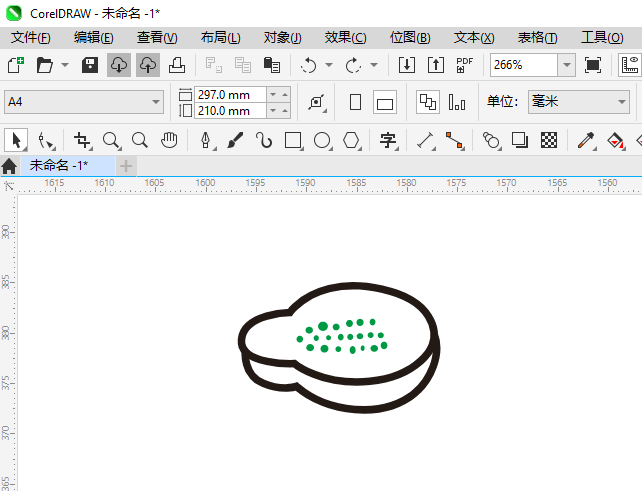The width and height of the screenshot is (642, 491).
Task: Open the 对象(J) menu
Action: [283, 38]
